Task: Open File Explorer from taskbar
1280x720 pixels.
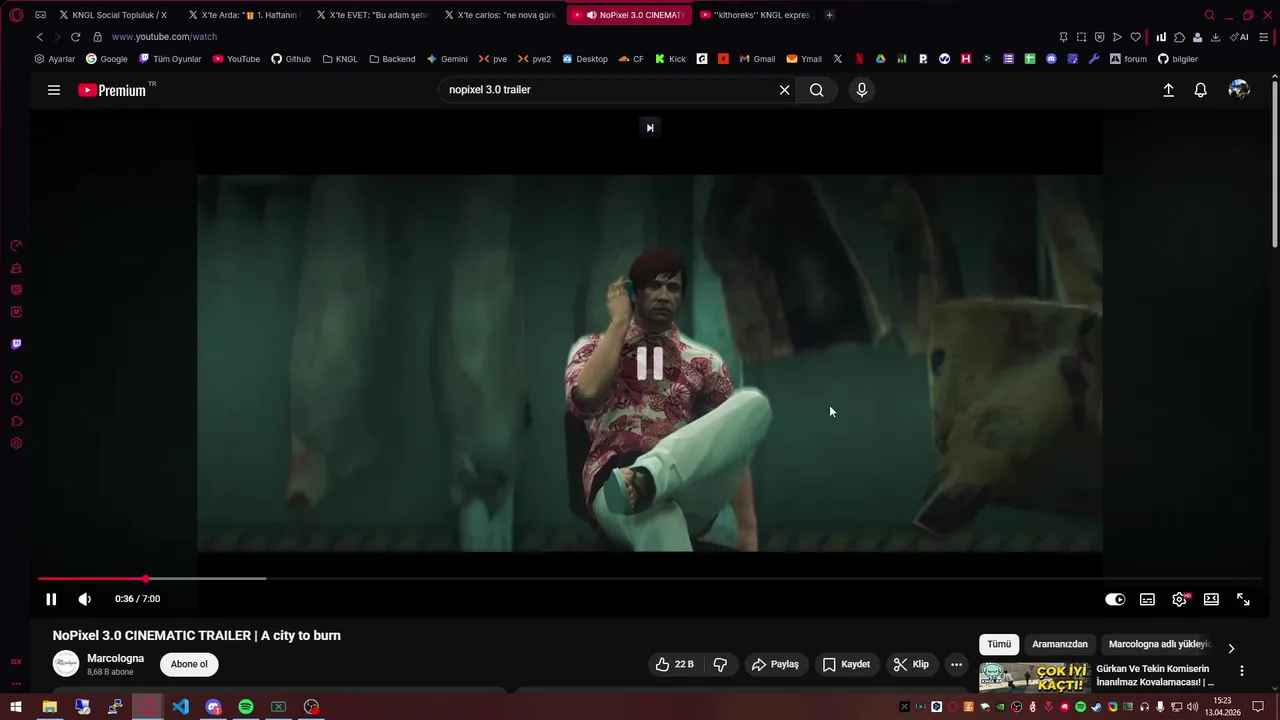Action: 49,707
